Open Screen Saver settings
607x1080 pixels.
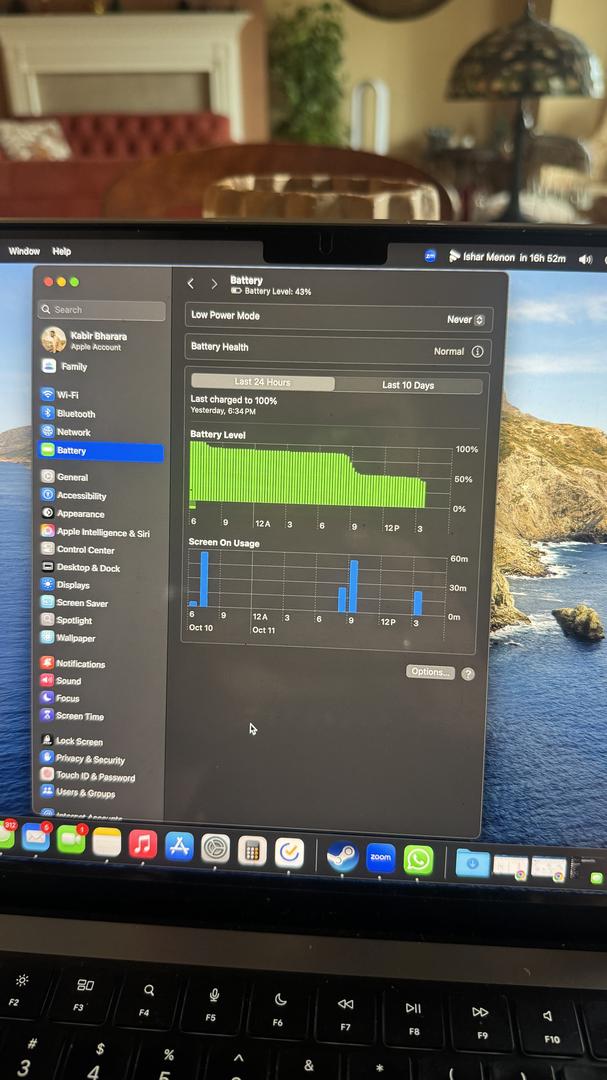click(x=82, y=603)
